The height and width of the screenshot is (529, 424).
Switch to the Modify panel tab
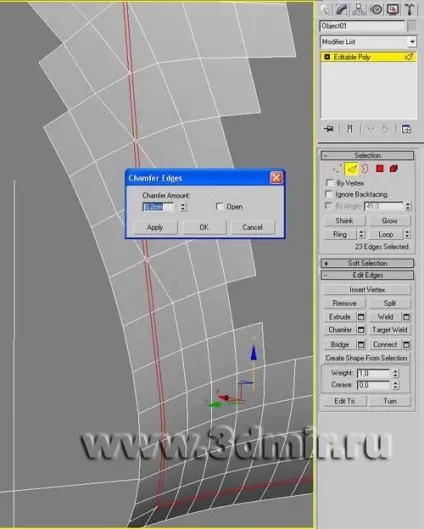point(342,9)
